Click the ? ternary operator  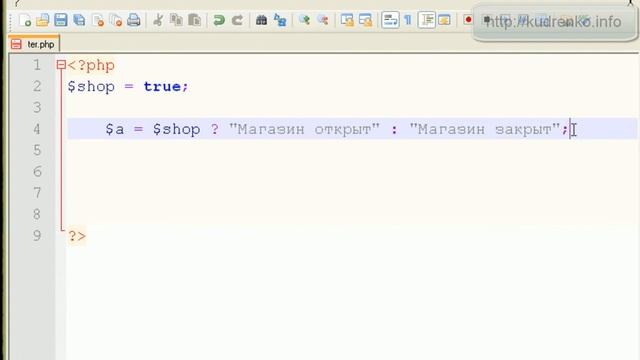[215, 129]
